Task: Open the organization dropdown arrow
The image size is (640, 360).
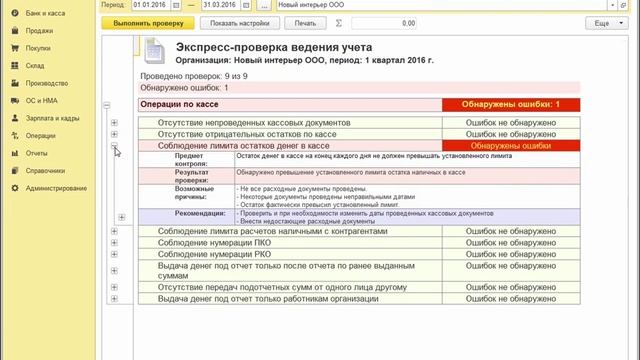Action: (x=613, y=5)
